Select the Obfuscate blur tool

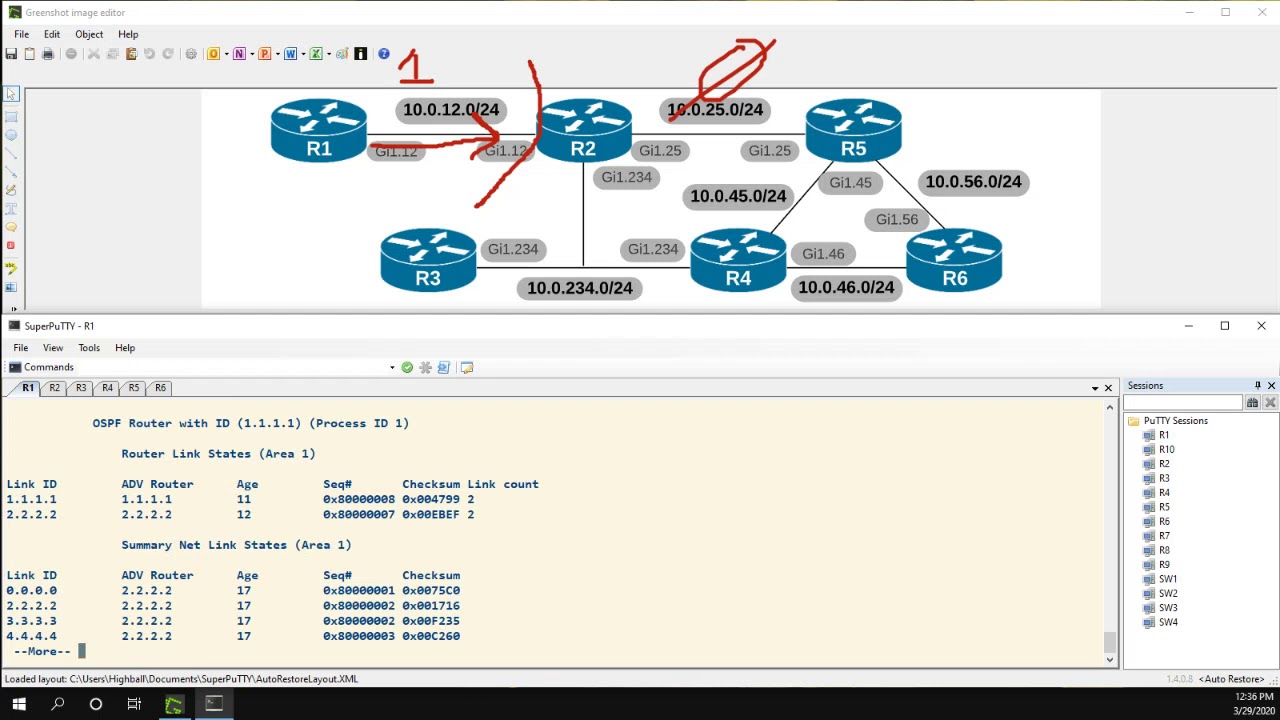[11, 287]
